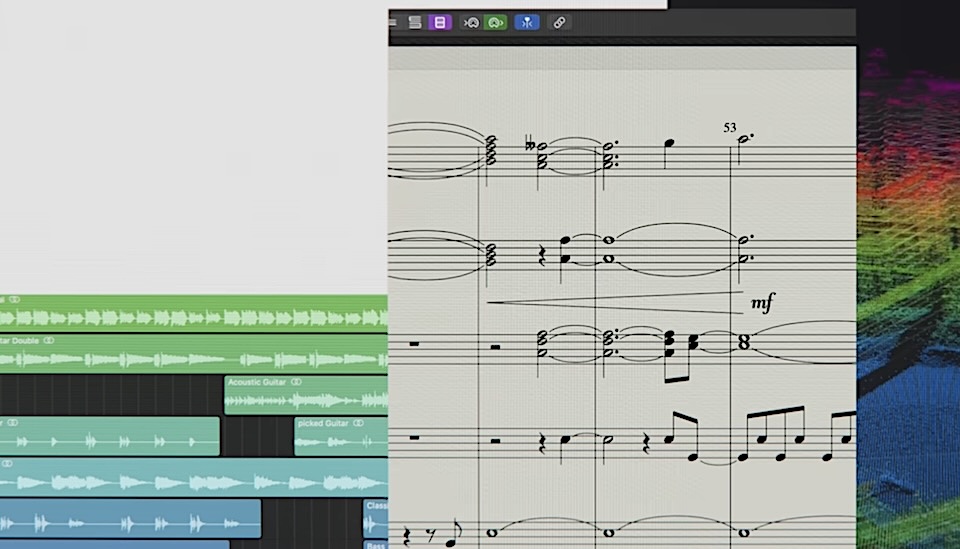Click the partially hidden leftmost score toolbar icon
The image size is (960, 549).
[392, 22]
